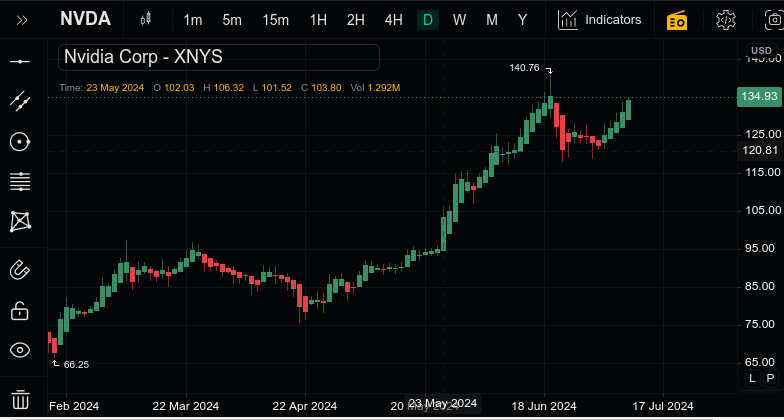Click the 120.81 crosshair price label
Screen dimensions: 784x420
click(760, 150)
